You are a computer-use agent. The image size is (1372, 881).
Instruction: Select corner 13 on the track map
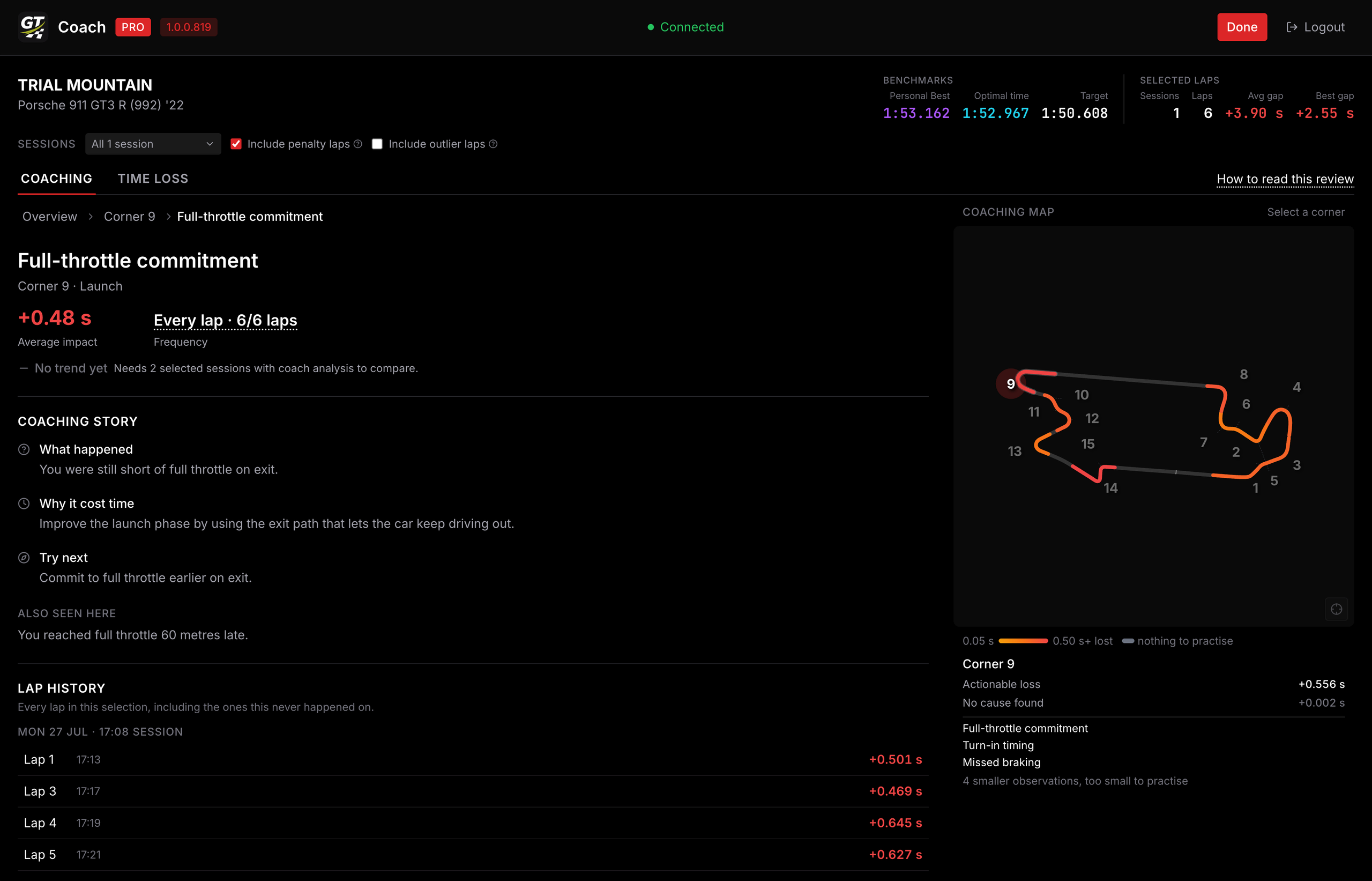(1015, 451)
